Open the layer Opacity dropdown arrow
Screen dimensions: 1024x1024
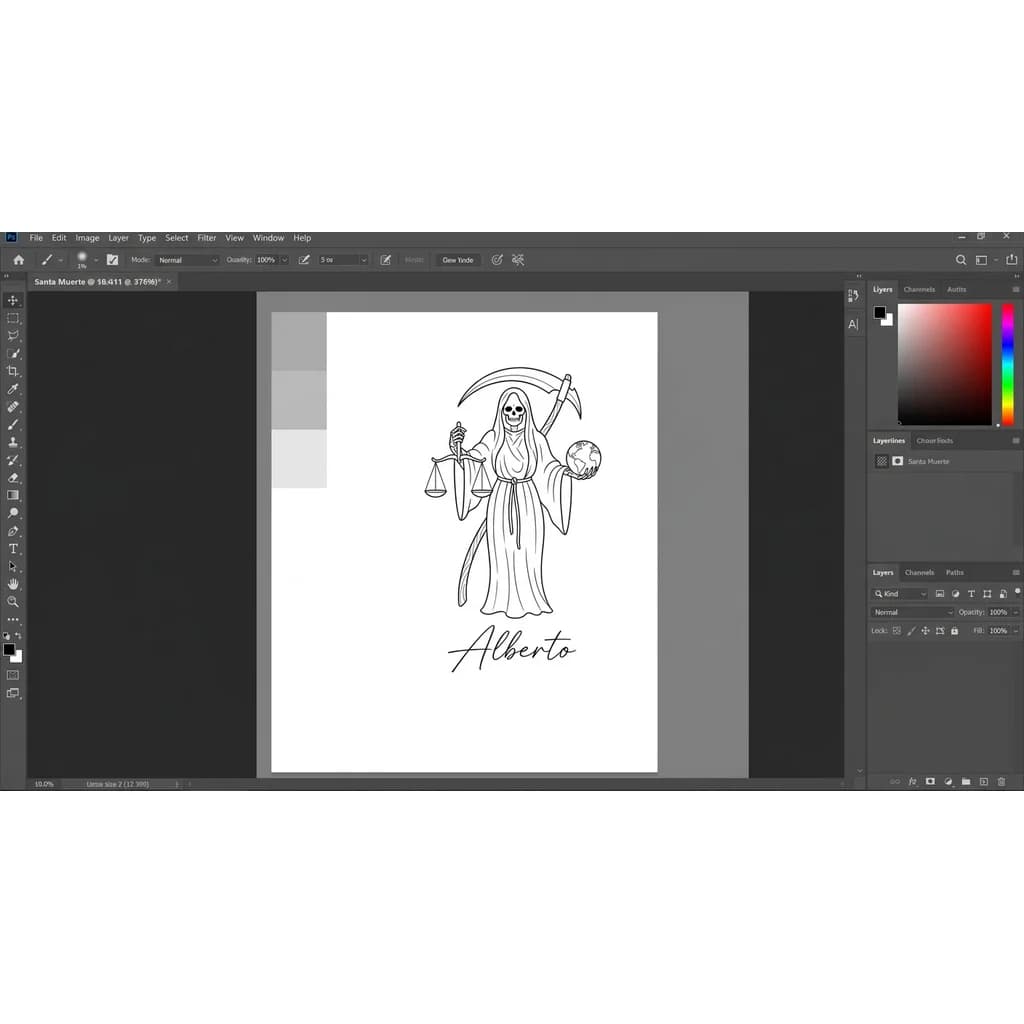[1016, 613]
